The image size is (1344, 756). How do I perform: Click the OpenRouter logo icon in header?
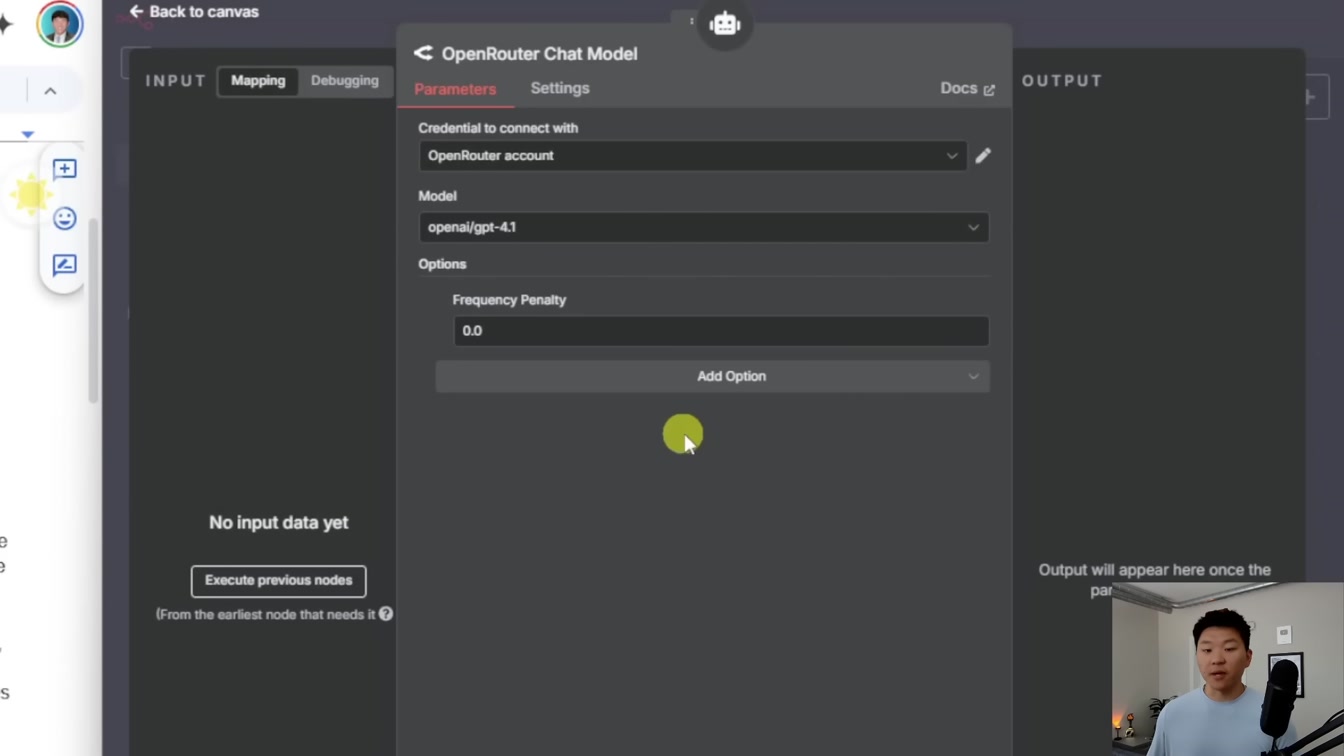click(x=424, y=54)
